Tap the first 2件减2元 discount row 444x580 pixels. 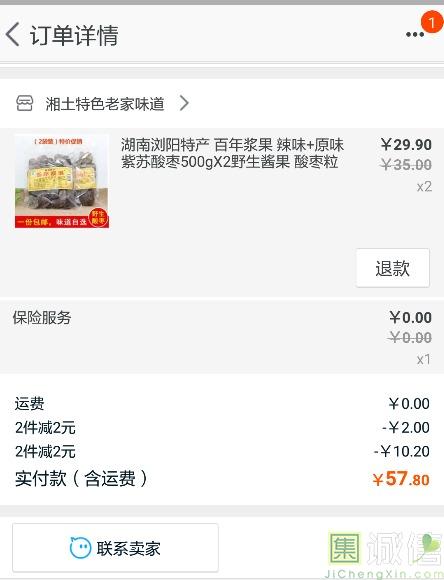click(222, 428)
